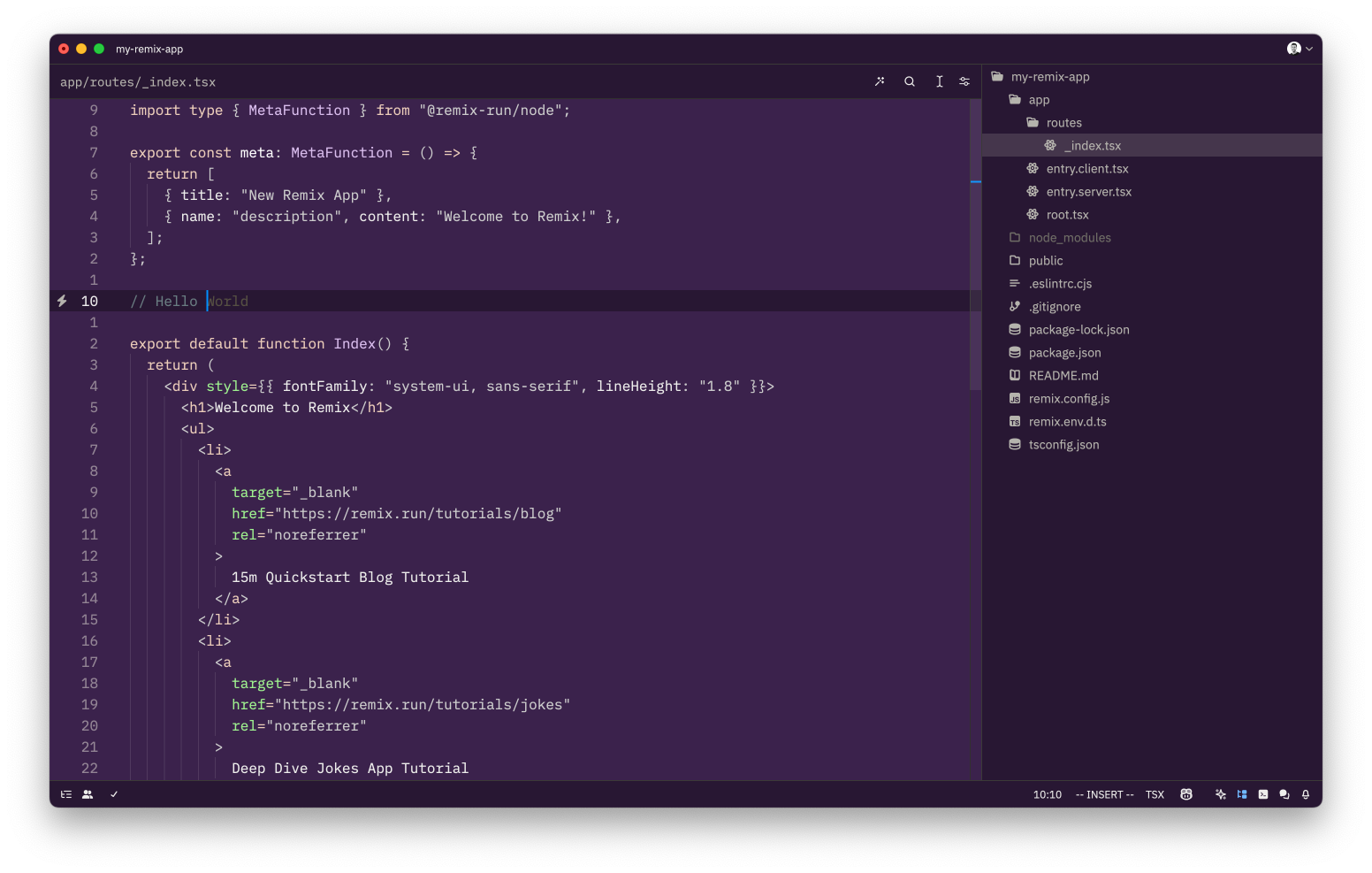Open the outline panel icon in status bar
Image resolution: width=1372 pixels, height=873 pixels.
tap(66, 794)
